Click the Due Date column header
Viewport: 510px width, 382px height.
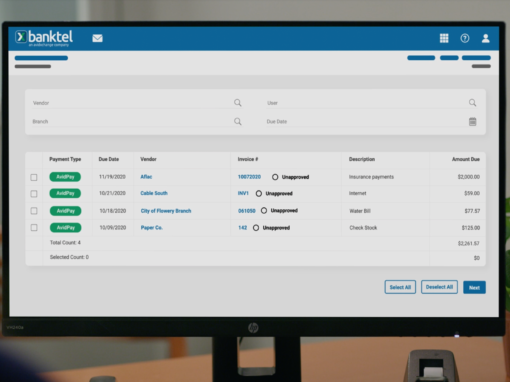click(109, 159)
